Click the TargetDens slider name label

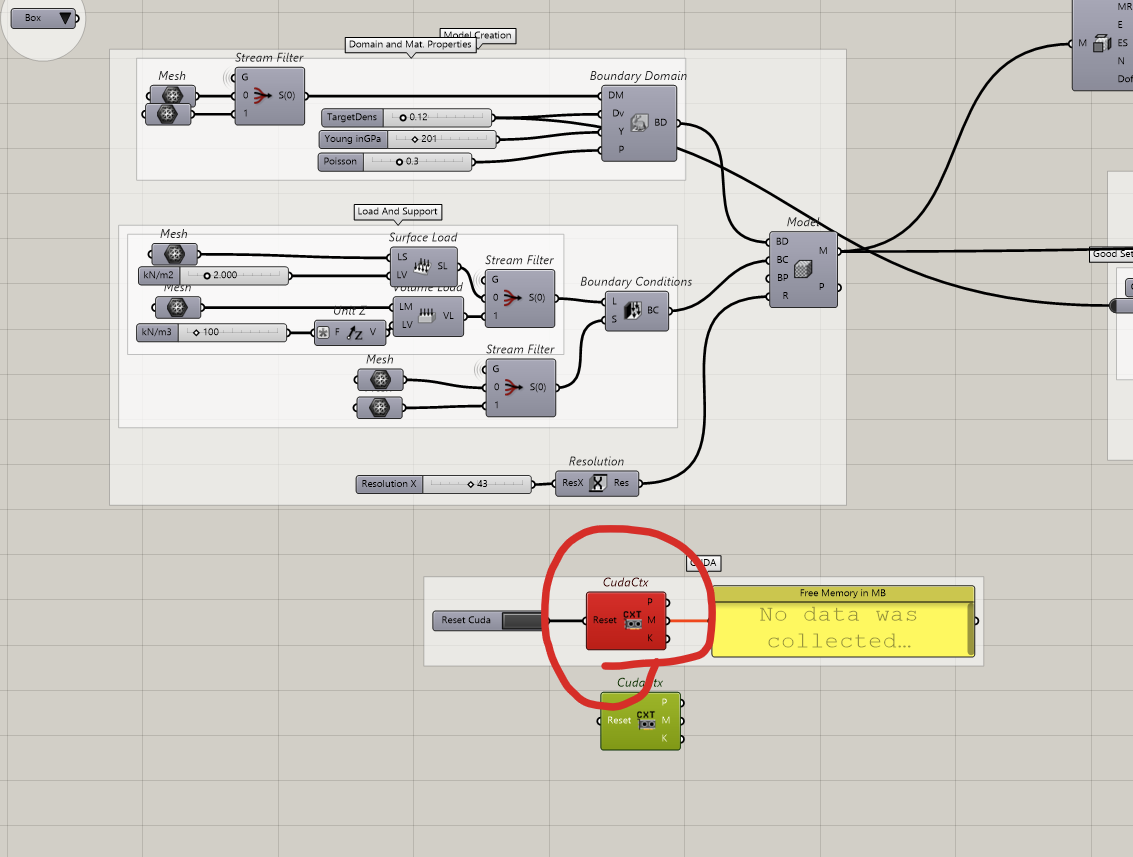[352, 117]
